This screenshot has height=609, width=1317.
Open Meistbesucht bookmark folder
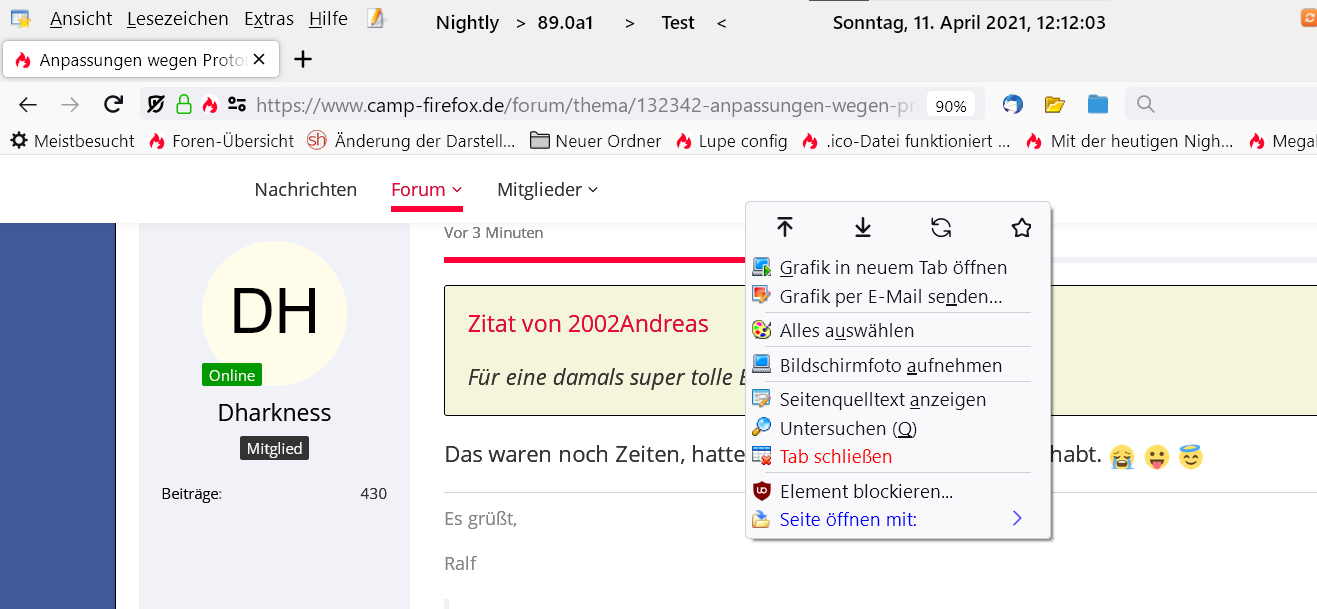pos(72,141)
